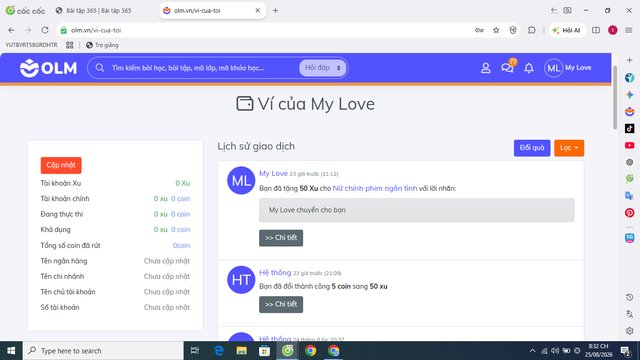This screenshot has height=360, width=640.
Task: Open saved passwords key icon
Action: point(479,30)
